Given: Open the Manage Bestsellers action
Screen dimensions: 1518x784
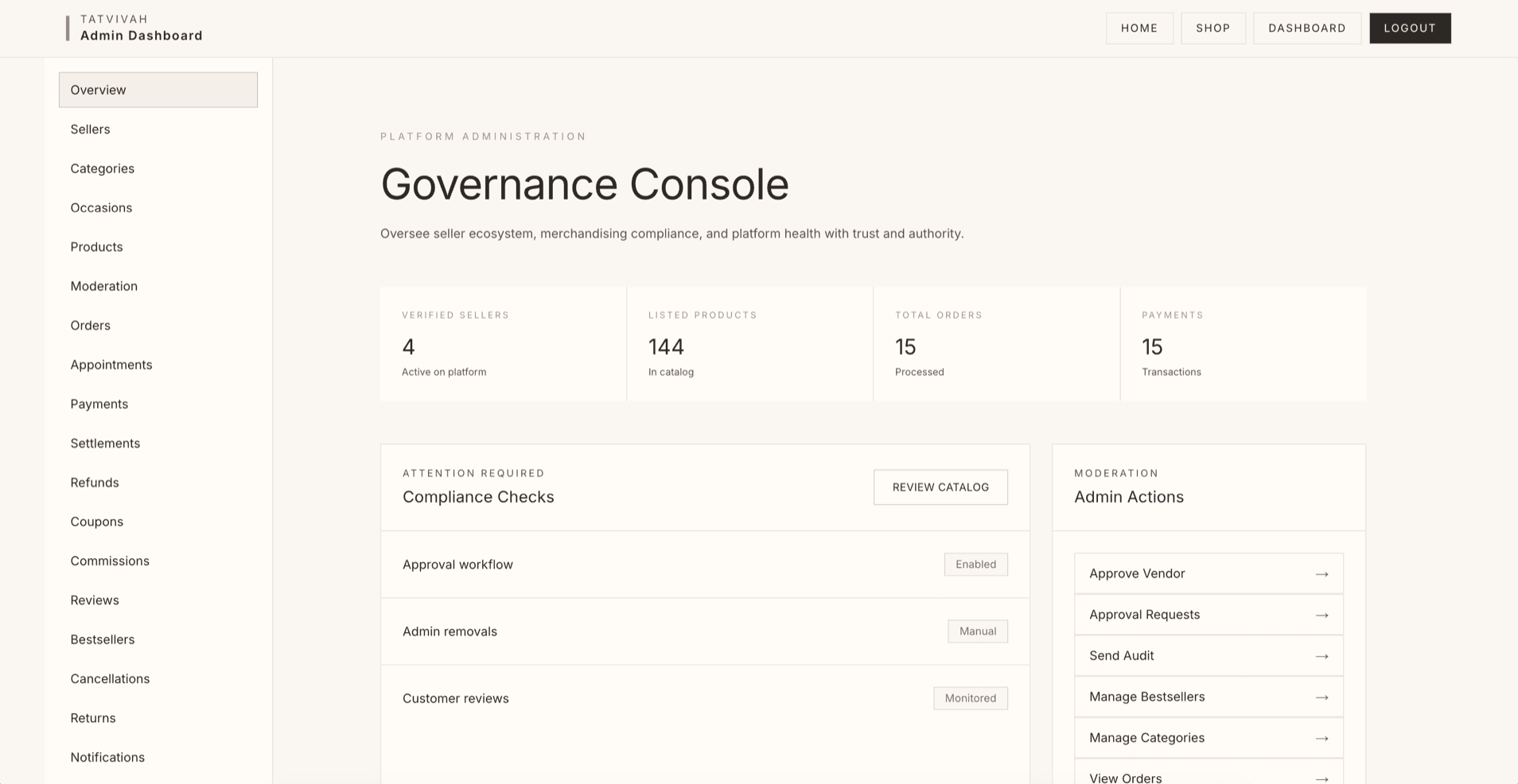Looking at the screenshot, I should [x=1209, y=697].
